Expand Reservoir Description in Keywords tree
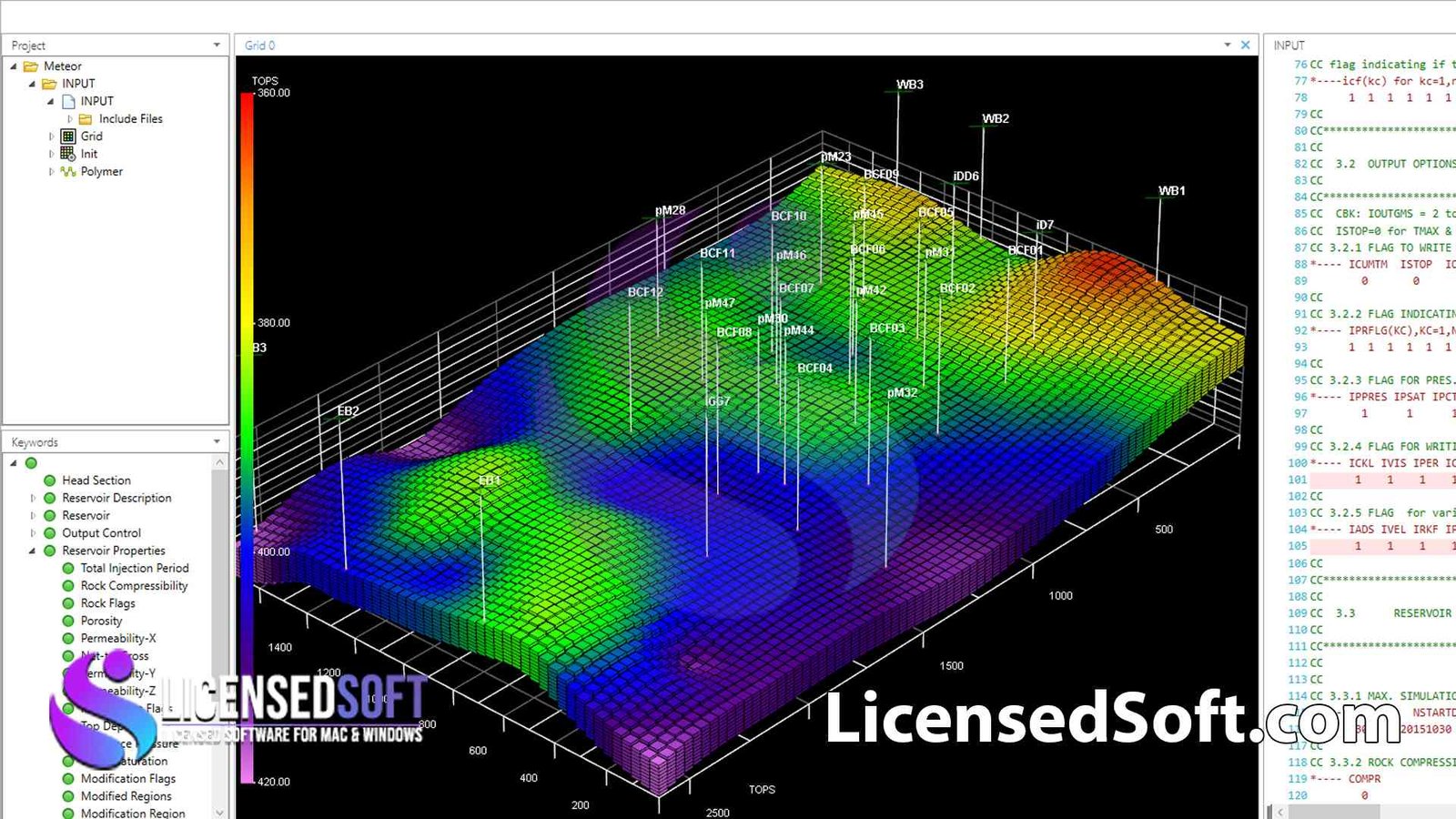 (x=33, y=498)
